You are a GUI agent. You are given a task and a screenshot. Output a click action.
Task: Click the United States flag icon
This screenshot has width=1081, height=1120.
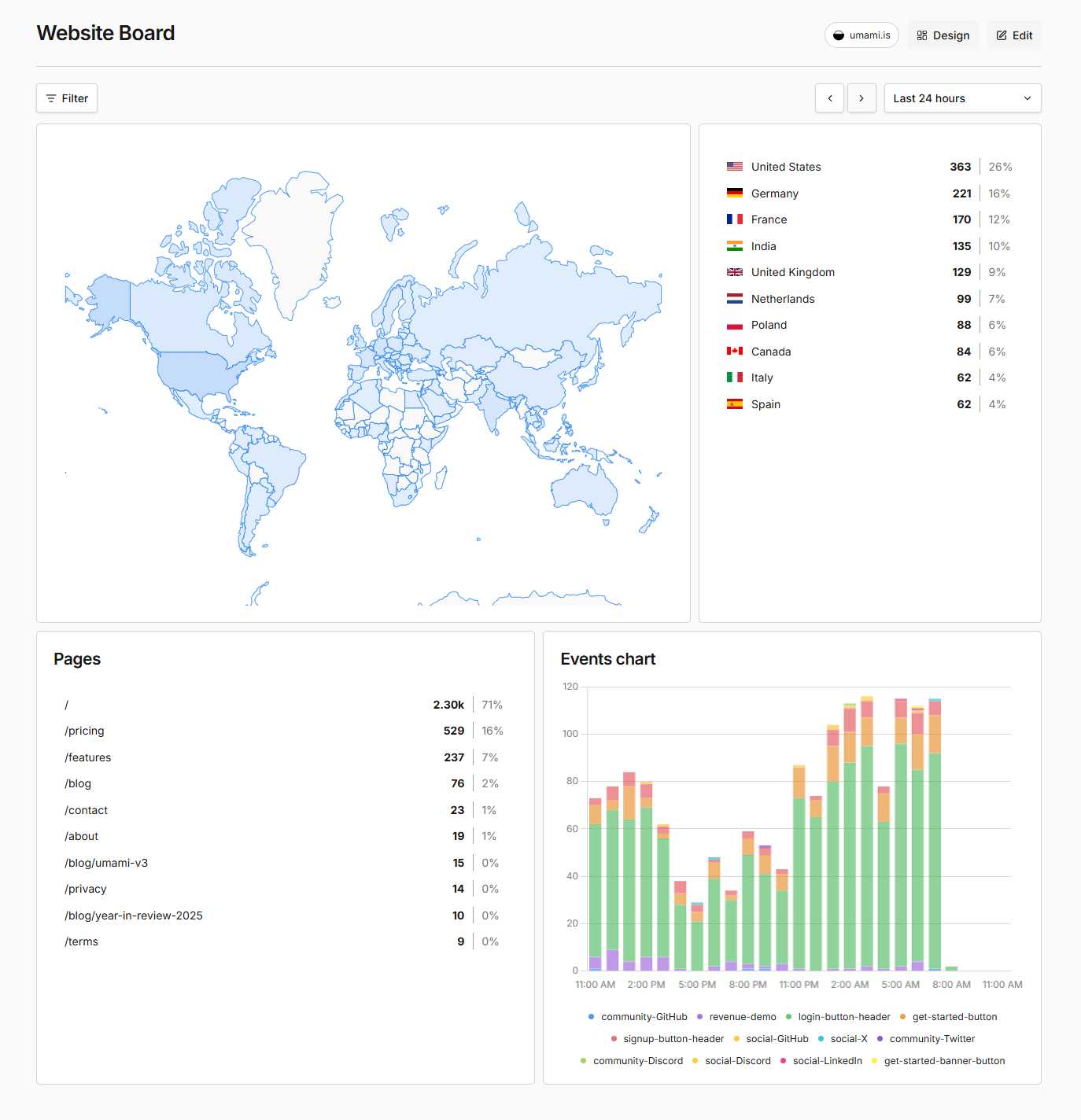click(734, 167)
